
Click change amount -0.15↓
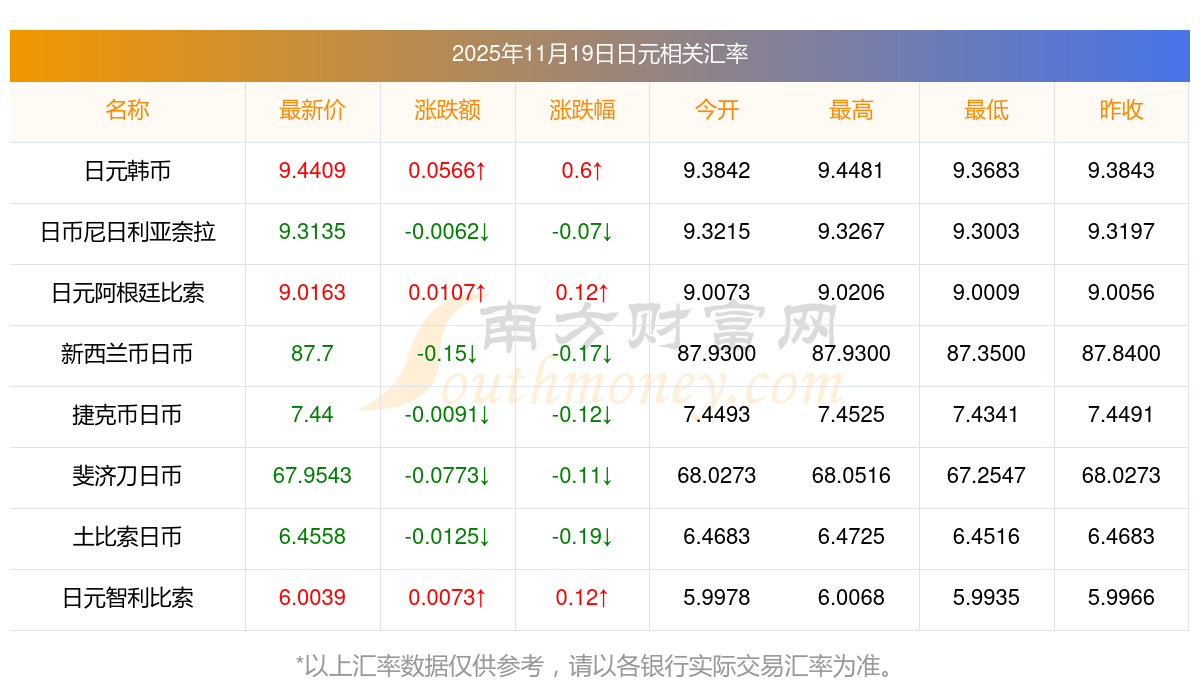point(447,354)
